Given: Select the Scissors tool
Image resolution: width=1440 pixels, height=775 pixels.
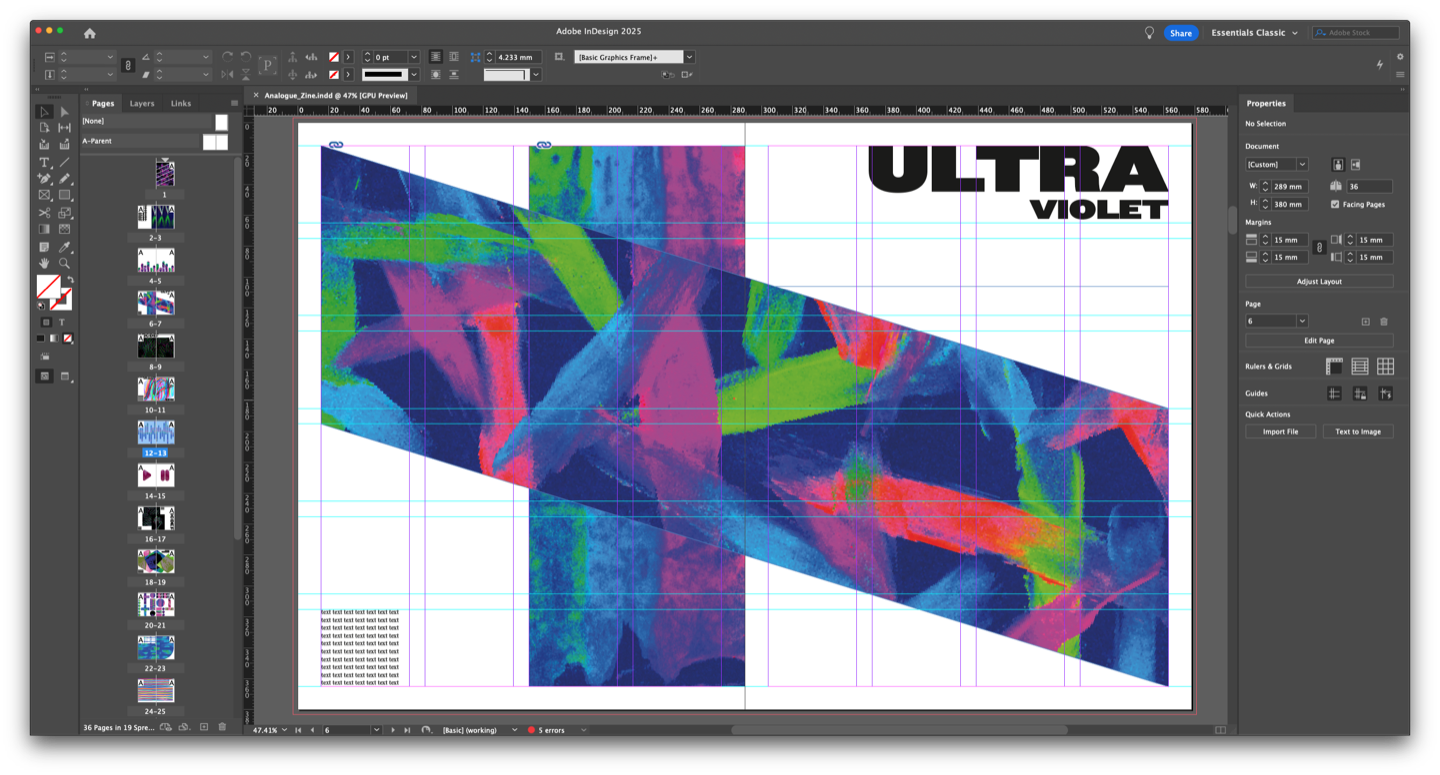Looking at the screenshot, I should click(44, 213).
